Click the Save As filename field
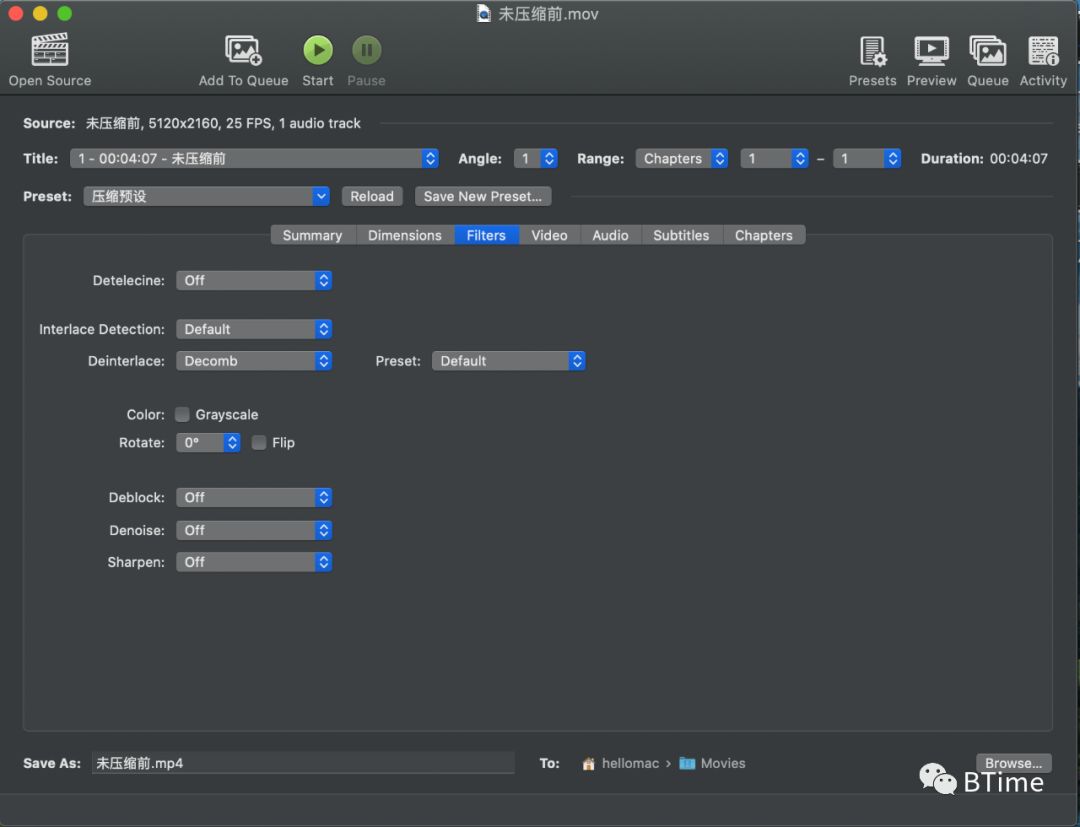This screenshot has width=1080, height=827. click(x=302, y=763)
